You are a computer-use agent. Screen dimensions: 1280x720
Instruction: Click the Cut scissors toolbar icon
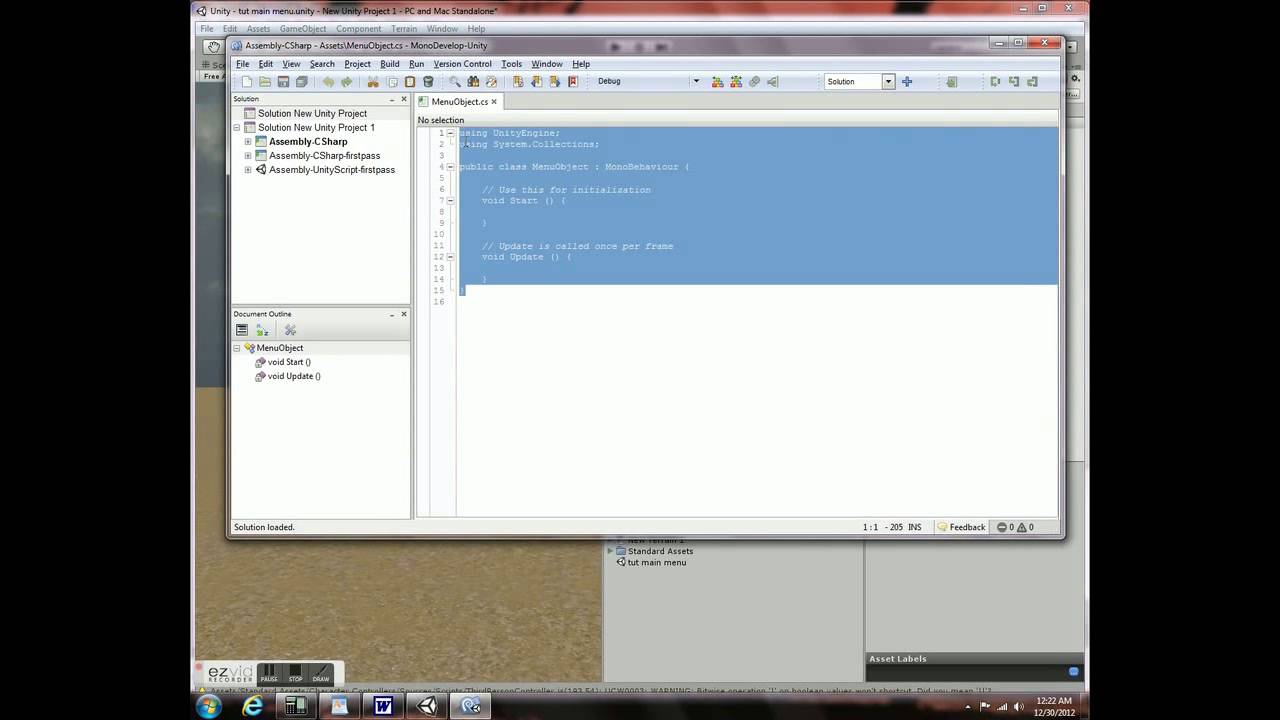[373, 82]
